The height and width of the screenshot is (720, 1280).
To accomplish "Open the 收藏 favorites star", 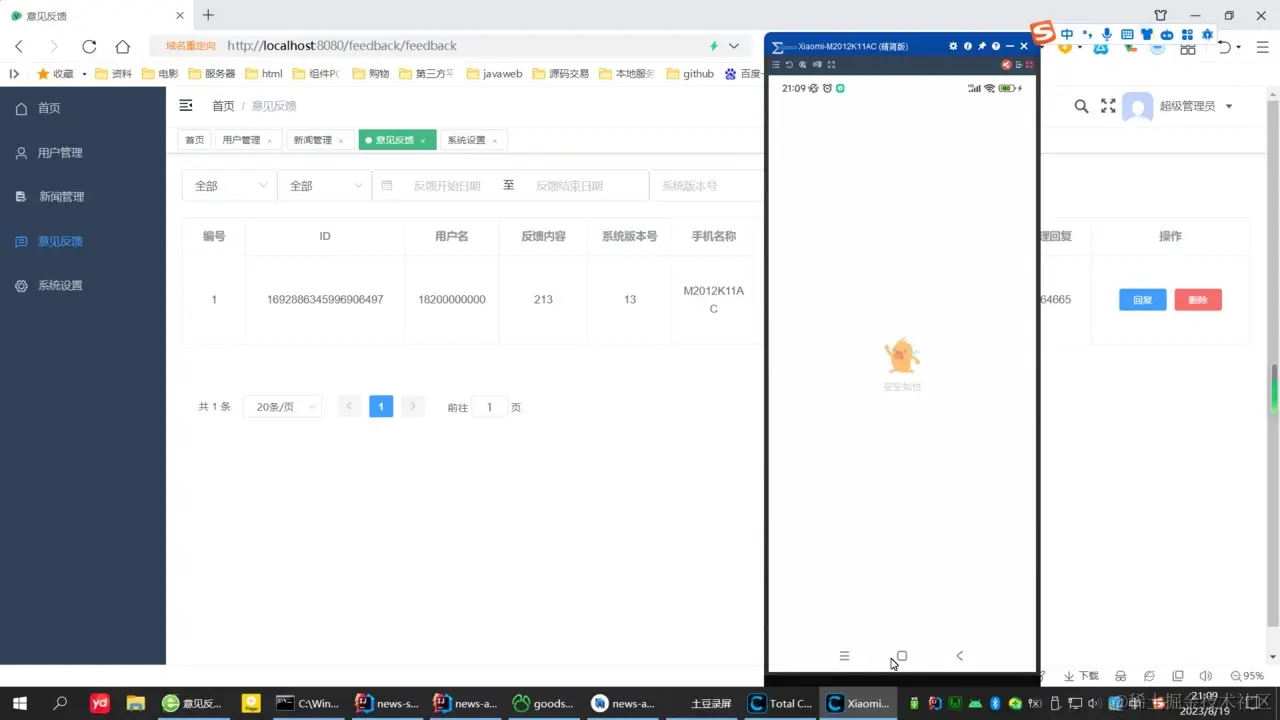I will click(56, 74).
